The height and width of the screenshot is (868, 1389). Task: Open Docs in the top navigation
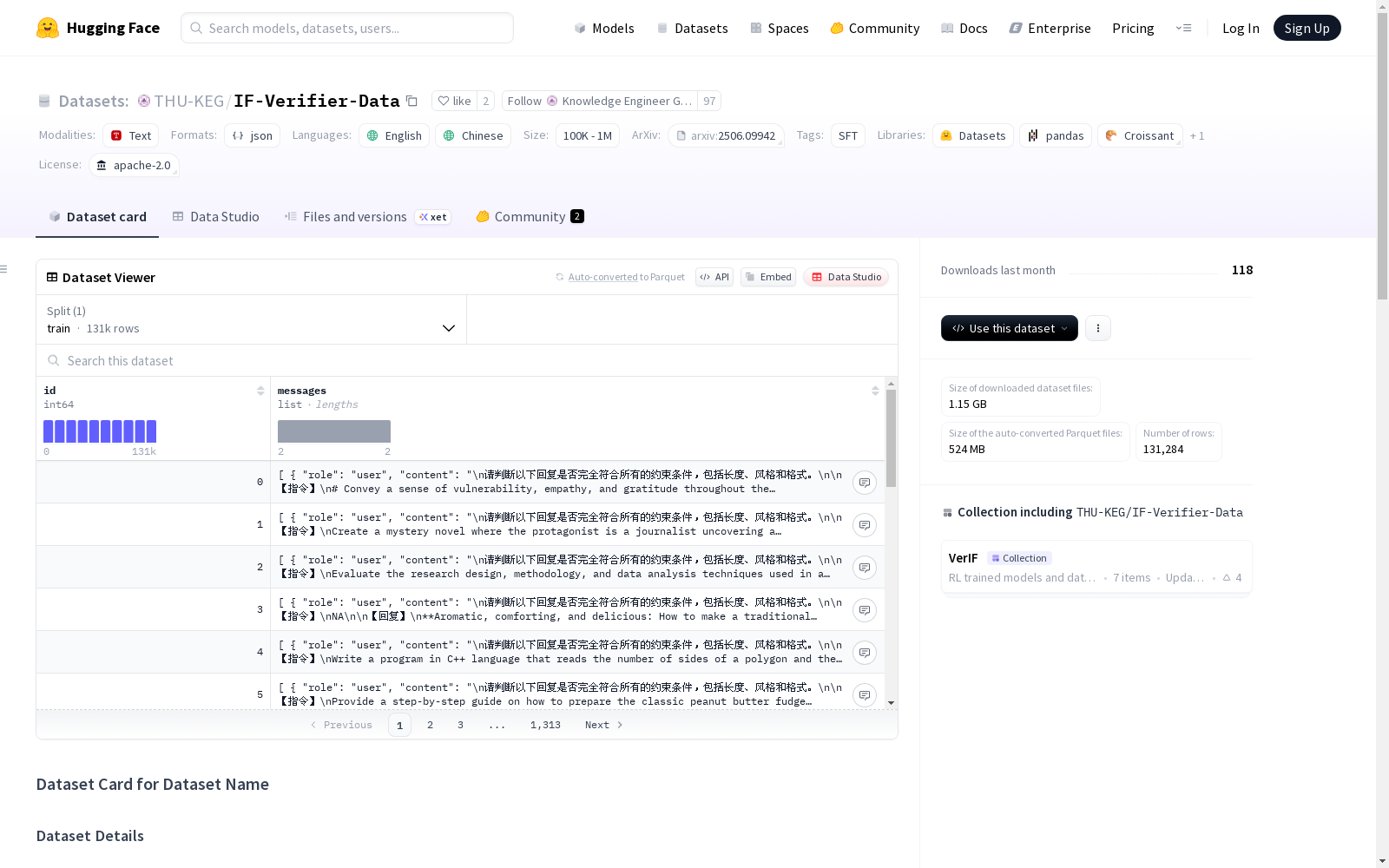point(964,28)
